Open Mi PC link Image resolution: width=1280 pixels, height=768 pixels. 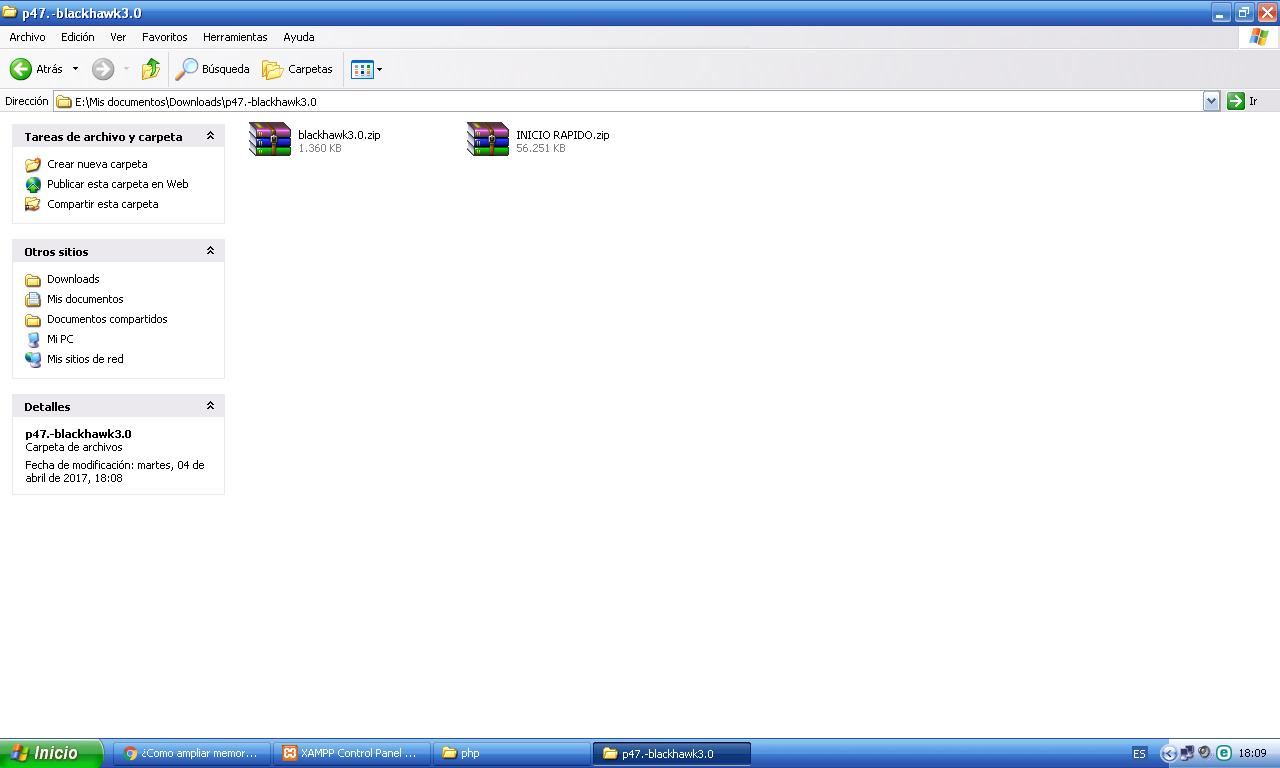[60, 339]
